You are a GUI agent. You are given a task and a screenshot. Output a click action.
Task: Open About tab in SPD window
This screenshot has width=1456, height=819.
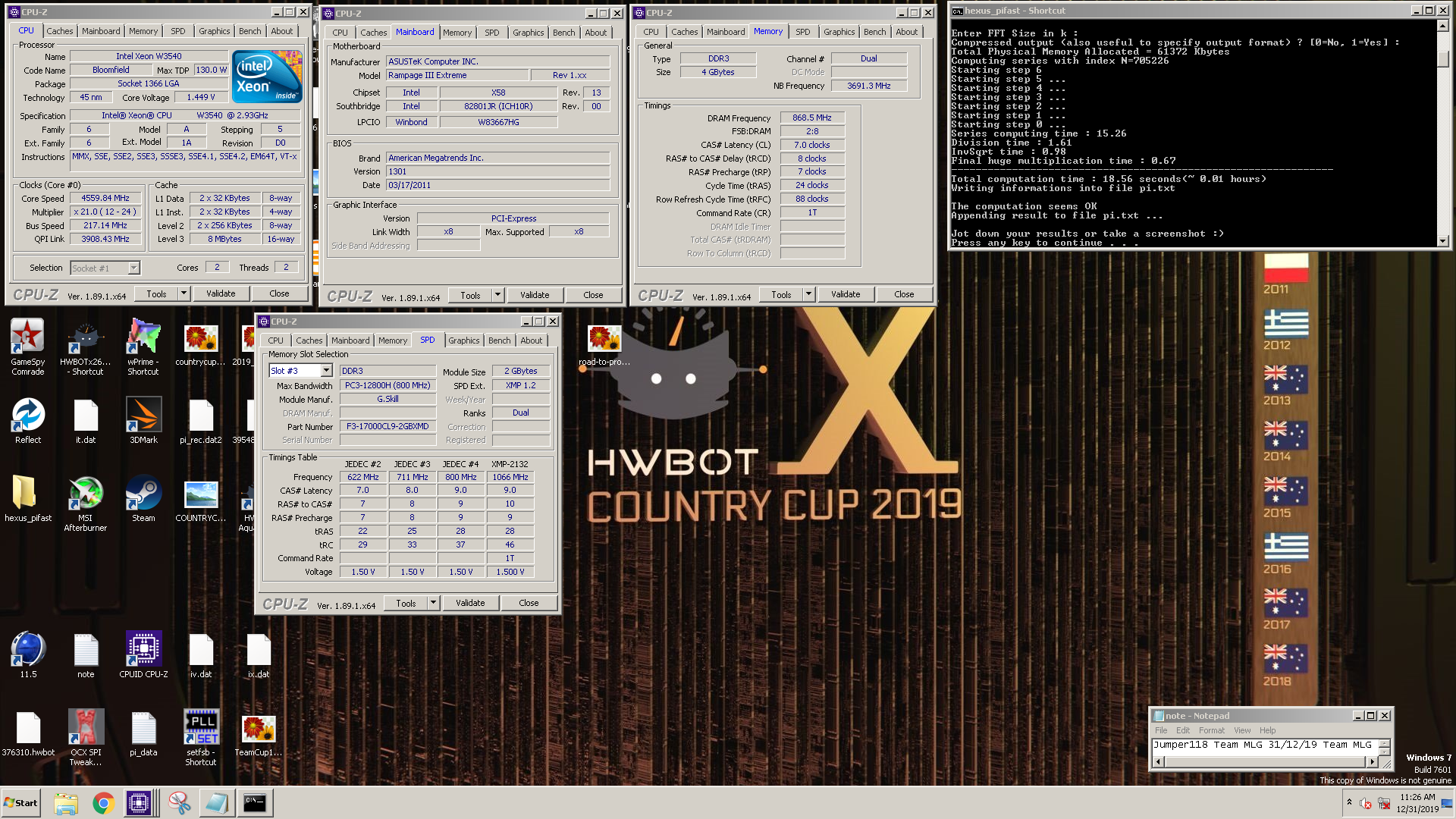[531, 340]
